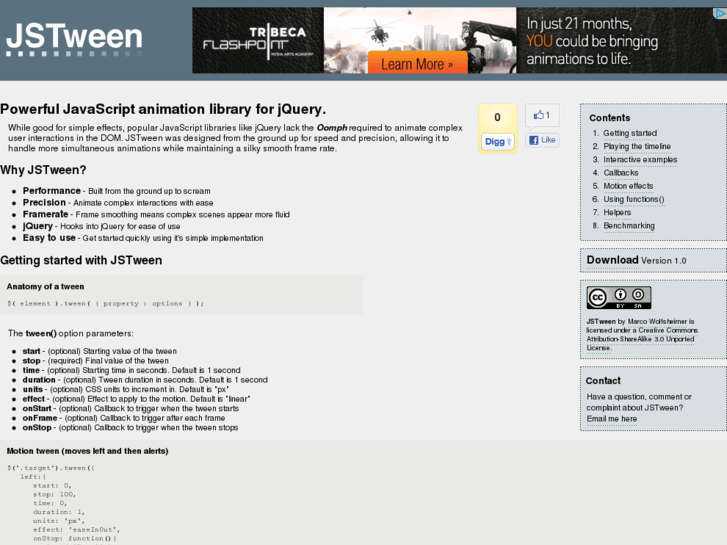The image size is (727, 545).
Task: Click the ad text about 21 months
Action: click(x=592, y=41)
